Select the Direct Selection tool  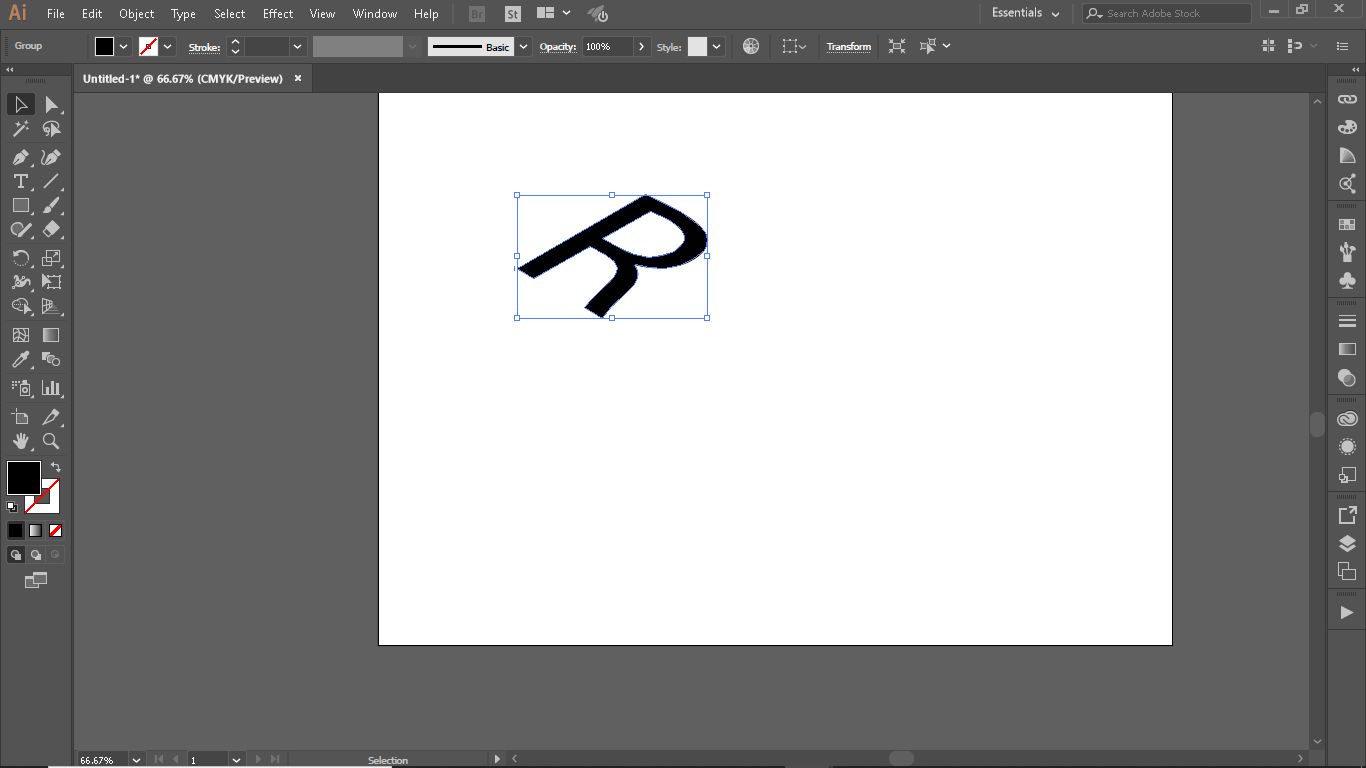pyautogui.click(x=51, y=105)
